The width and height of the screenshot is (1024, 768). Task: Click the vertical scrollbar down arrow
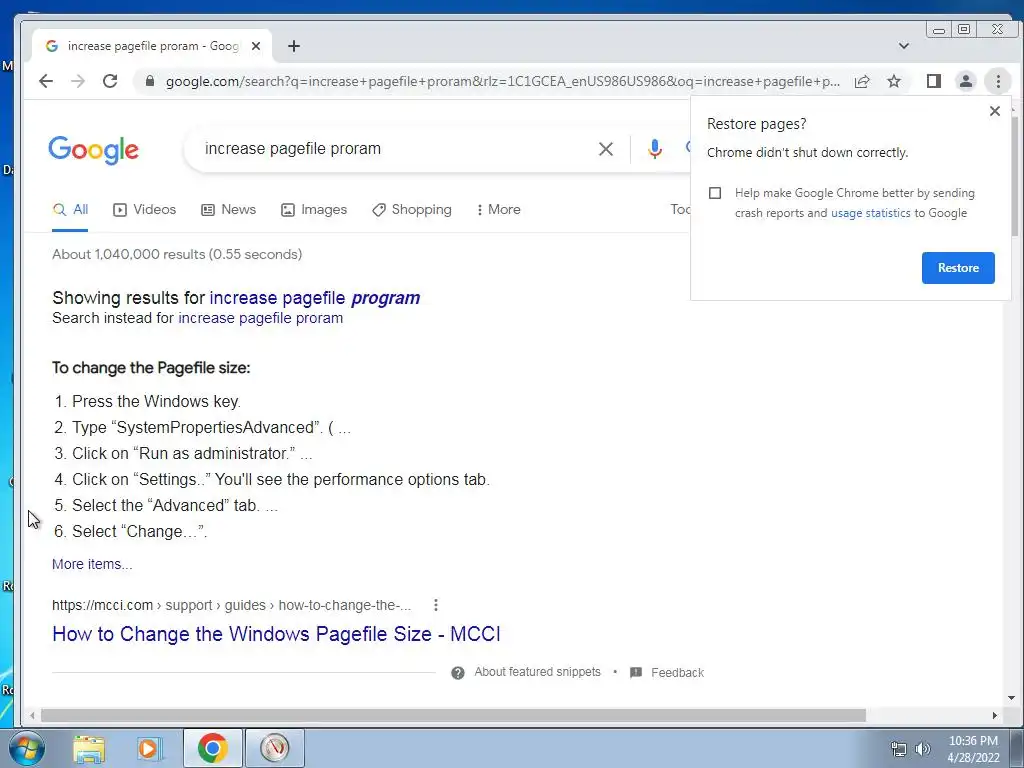(1012, 698)
